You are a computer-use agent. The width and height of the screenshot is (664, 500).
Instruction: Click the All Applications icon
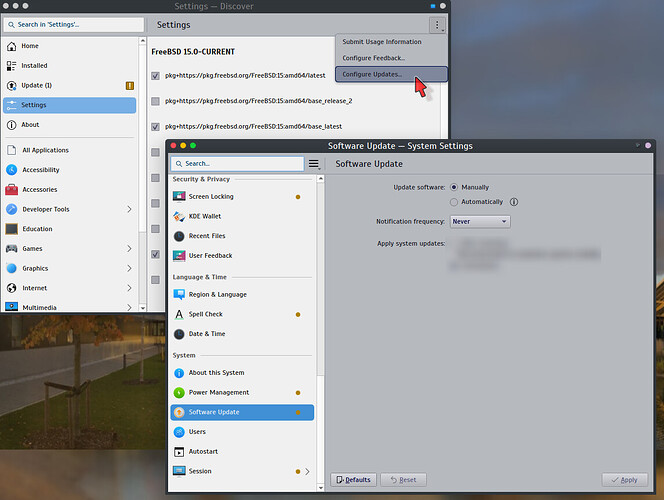point(11,150)
